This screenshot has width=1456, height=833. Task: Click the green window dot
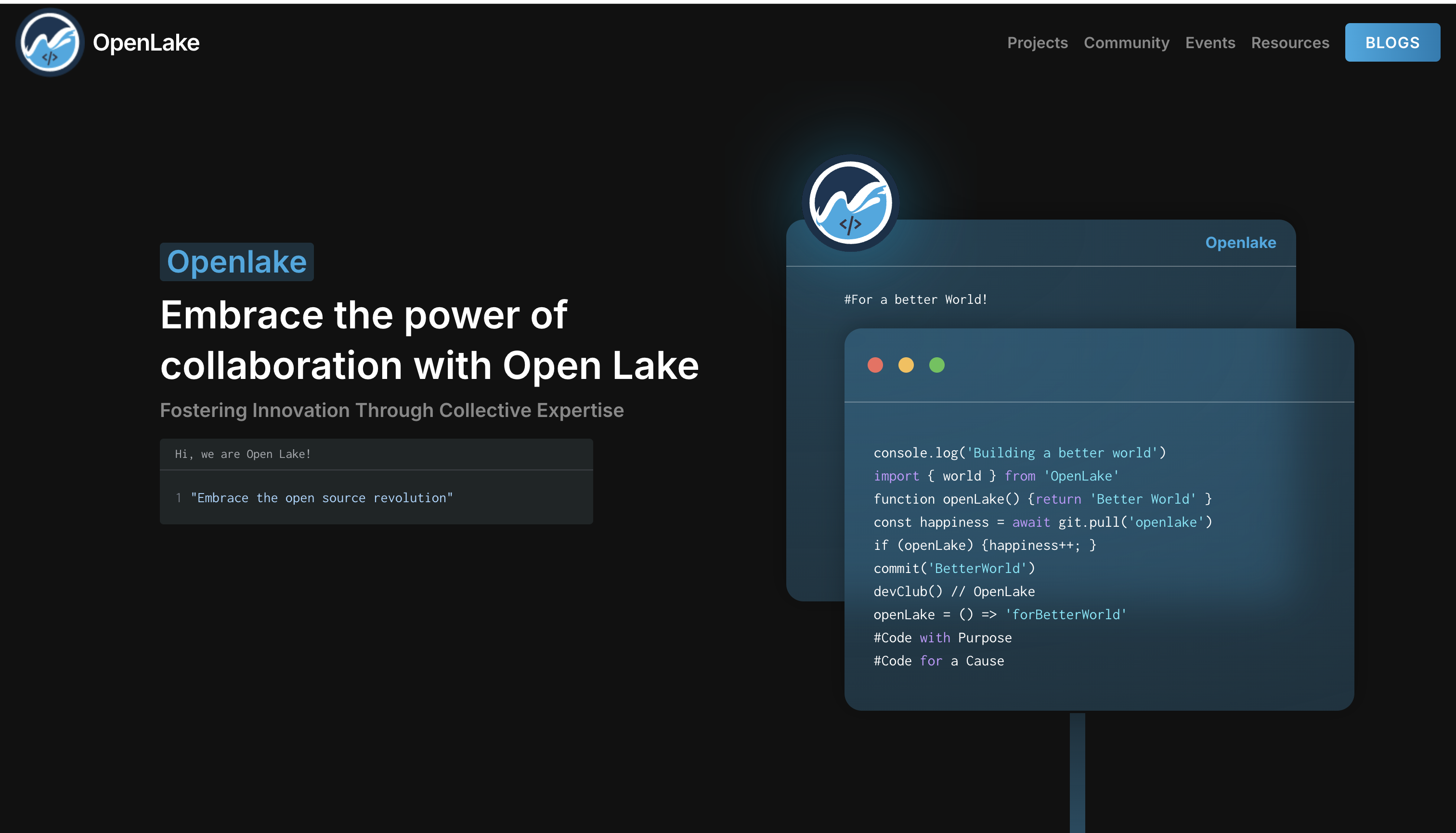point(936,365)
